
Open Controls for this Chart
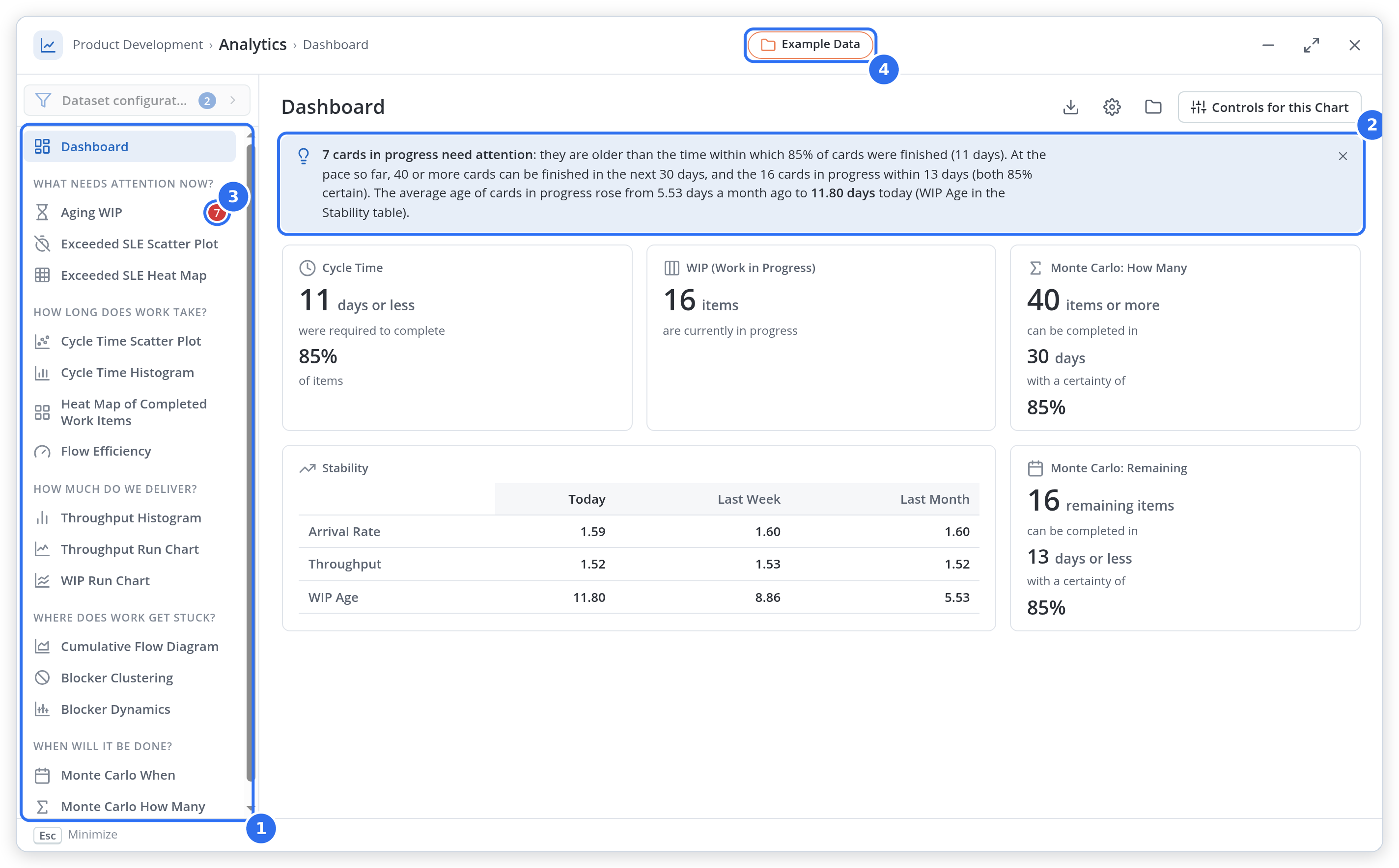[1269, 108]
